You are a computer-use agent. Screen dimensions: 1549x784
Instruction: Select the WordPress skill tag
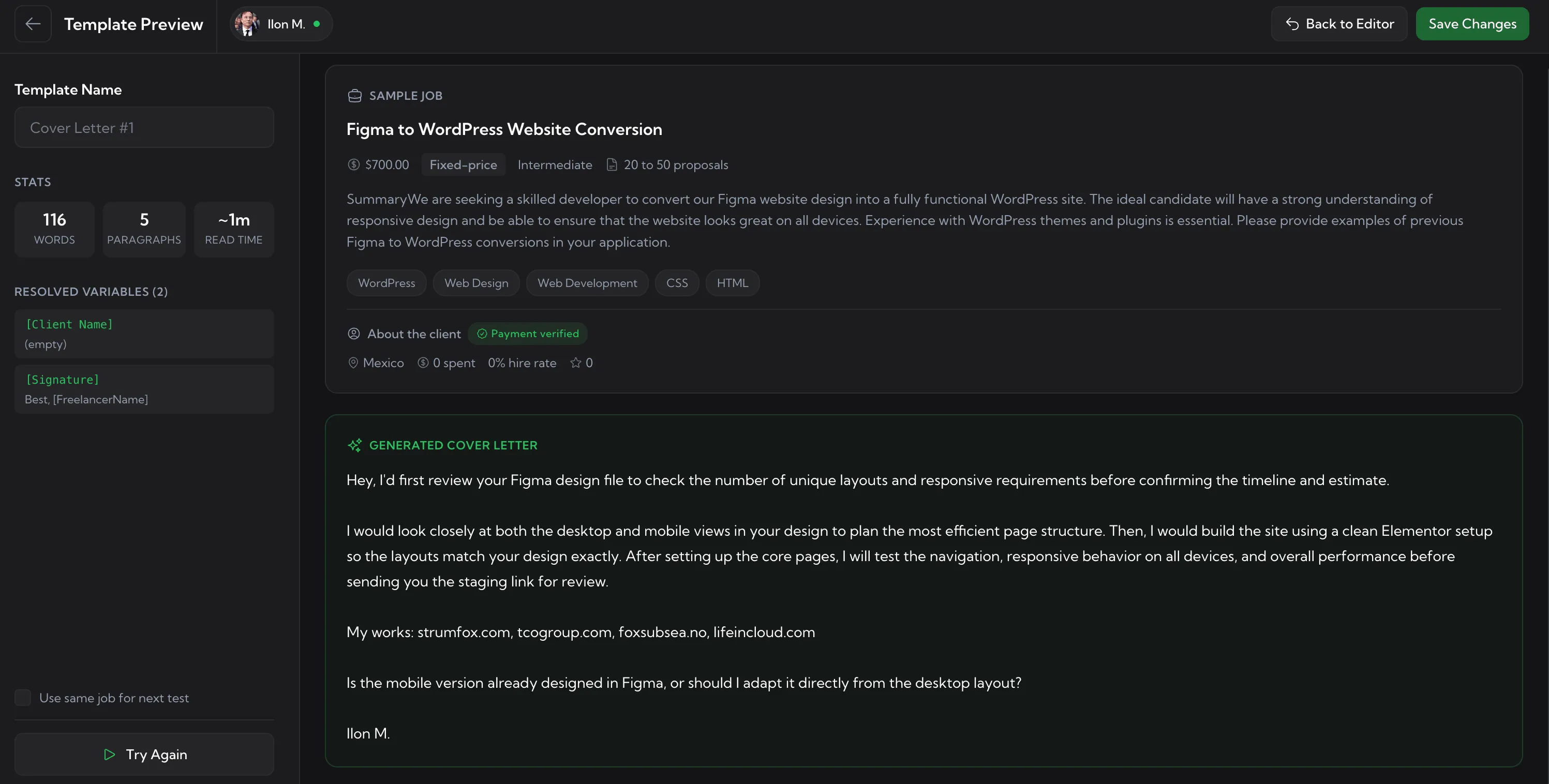(386, 282)
